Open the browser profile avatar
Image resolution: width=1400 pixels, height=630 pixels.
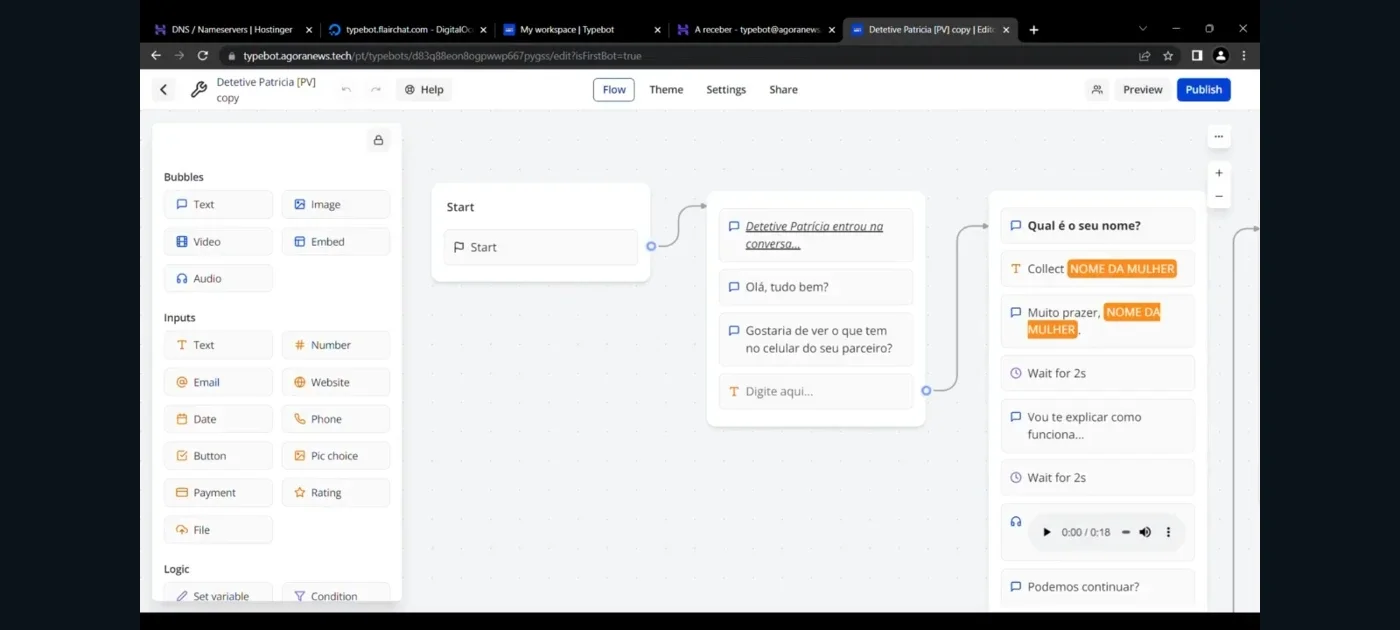click(1220, 56)
